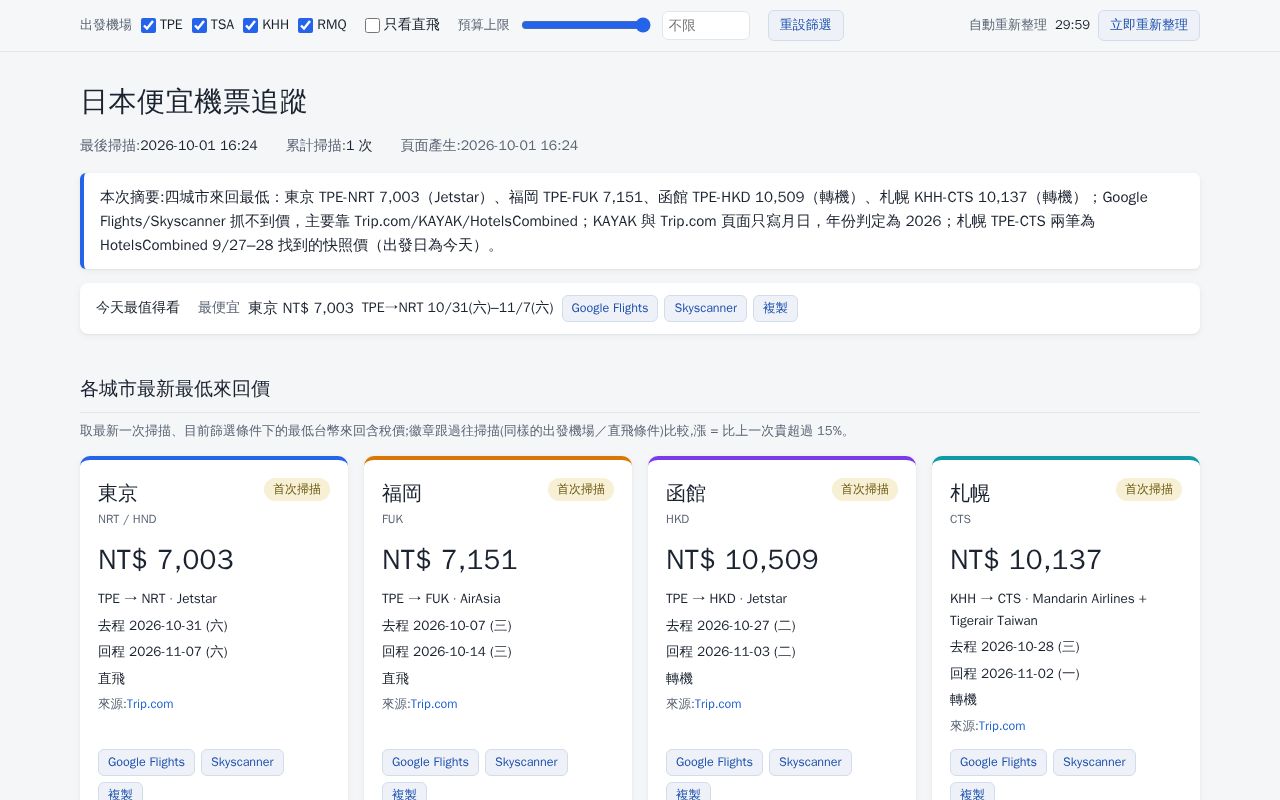1280x800 pixels.
Task: Open Google Flights in 今天最值得看 bar
Action: coord(610,308)
